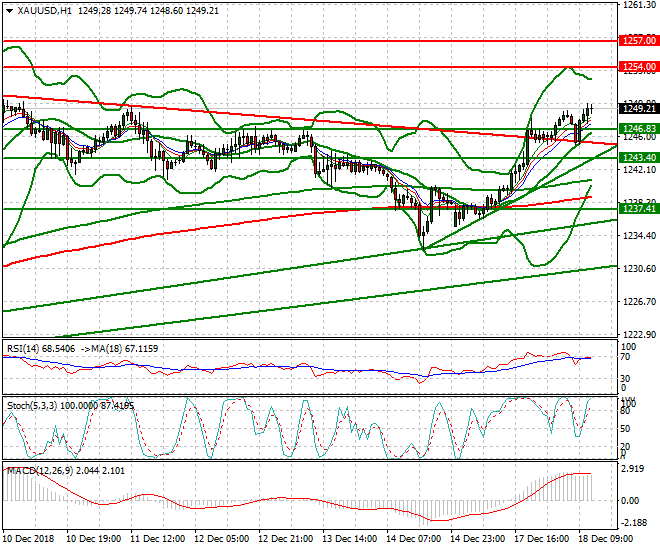Select the red 1254.00 price level label
660x550 pixels.
tap(639, 66)
